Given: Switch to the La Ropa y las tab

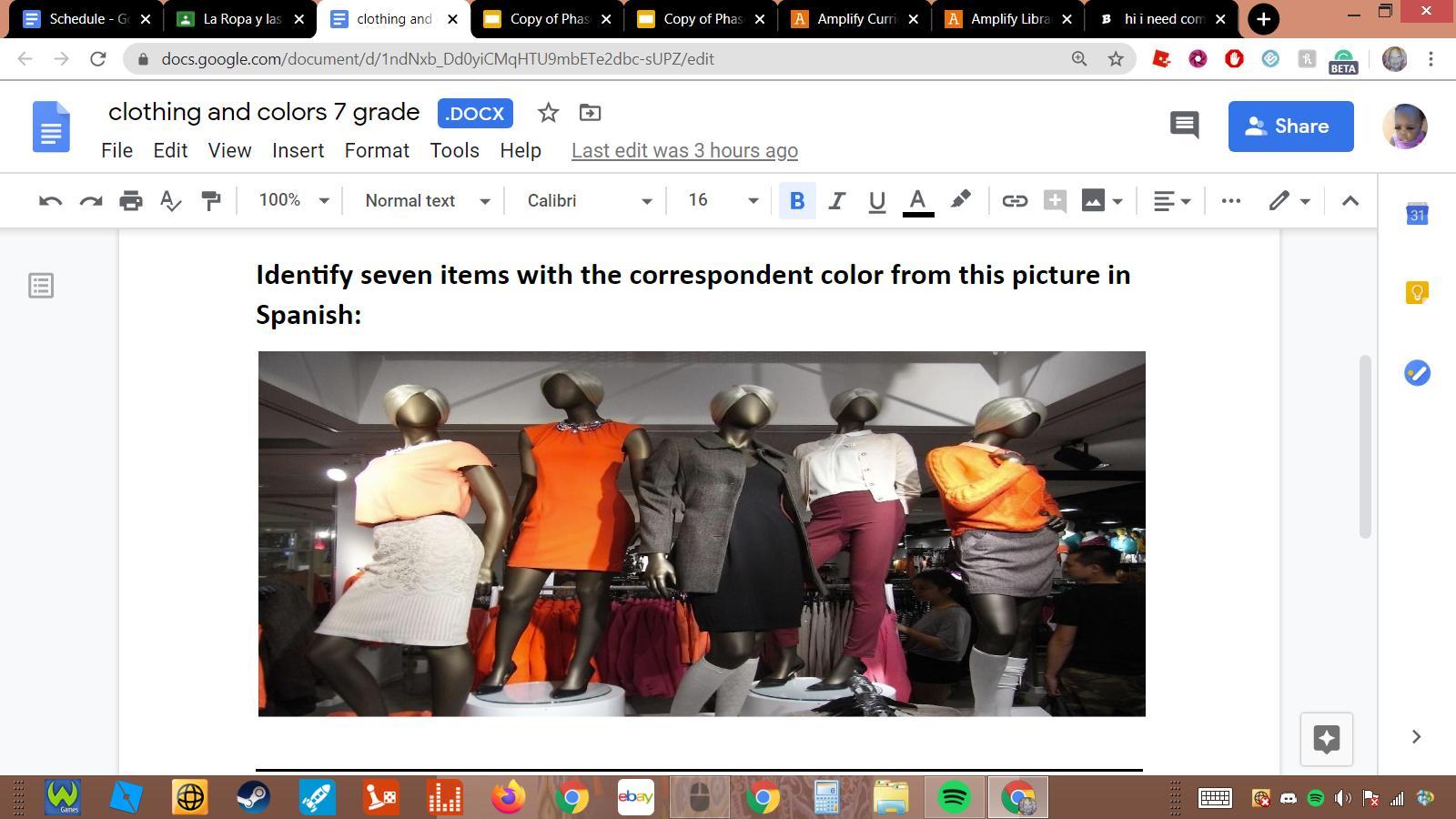Looking at the screenshot, I should click(x=239, y=19).
